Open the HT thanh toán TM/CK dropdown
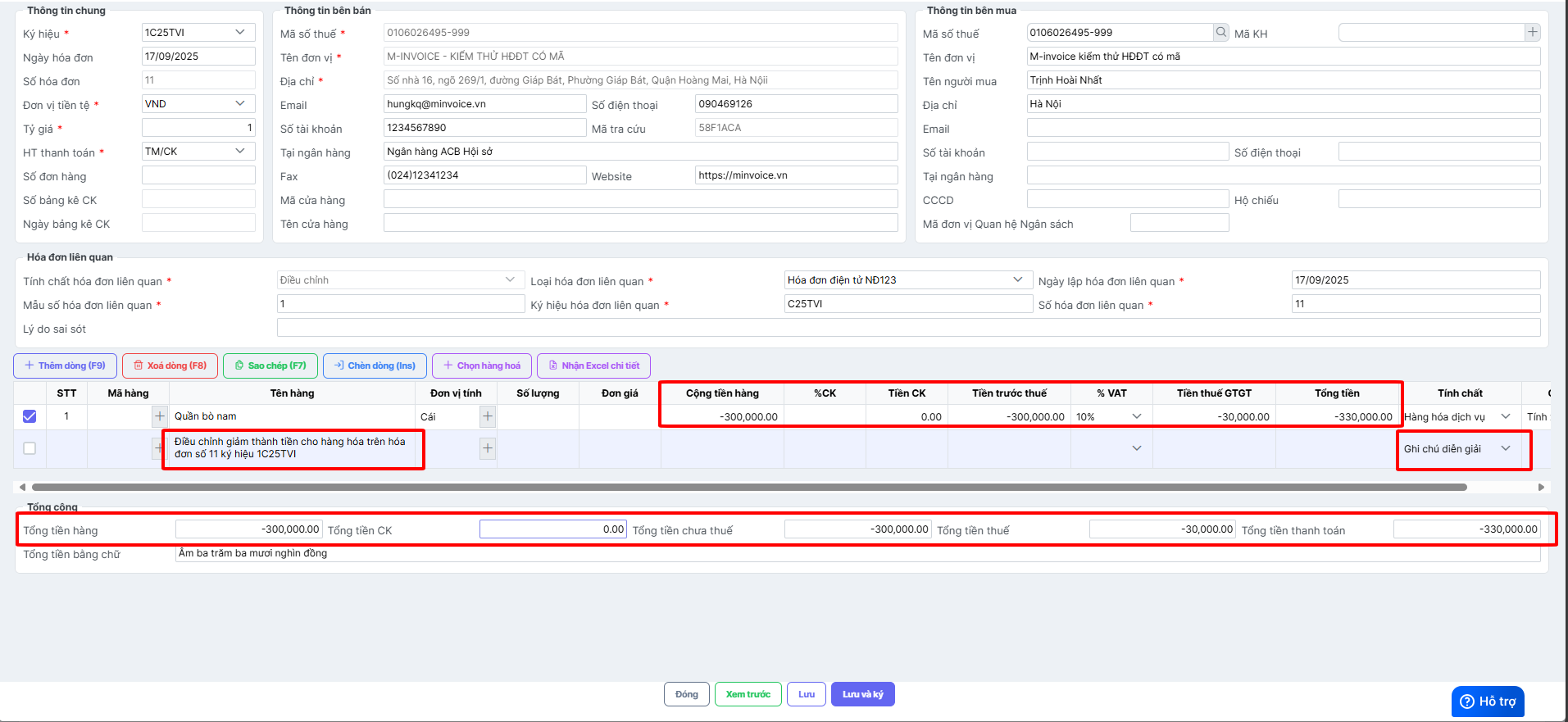1568x722 pixels. pyautogui.click(x=198, y=152)
